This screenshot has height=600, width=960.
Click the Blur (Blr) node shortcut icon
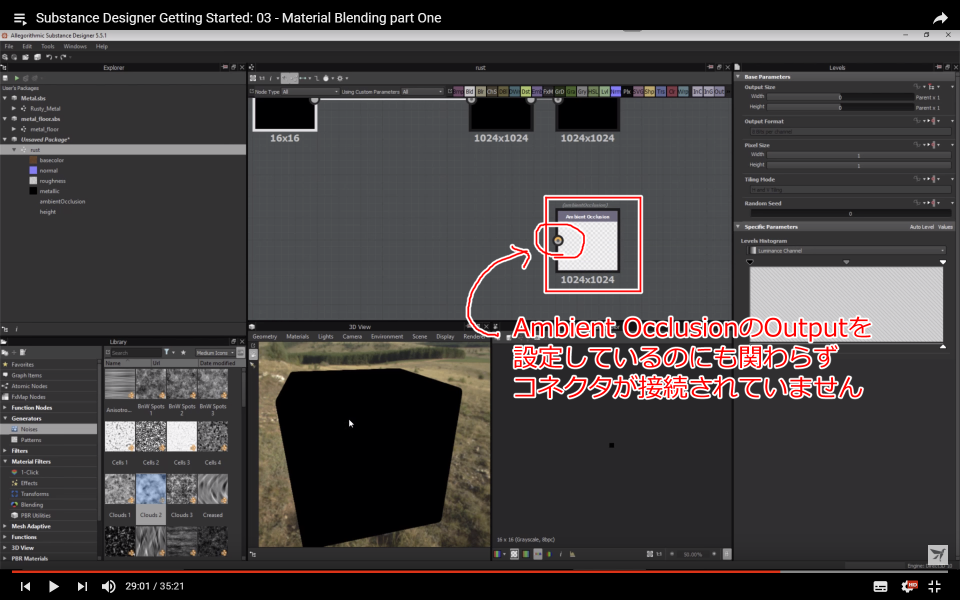(481, 91)
